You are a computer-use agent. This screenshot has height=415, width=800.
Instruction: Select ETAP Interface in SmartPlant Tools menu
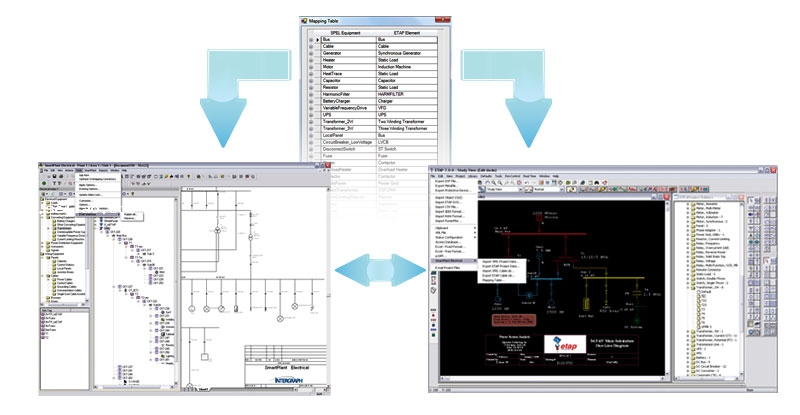pyautogui.click(x=97, y=214)
